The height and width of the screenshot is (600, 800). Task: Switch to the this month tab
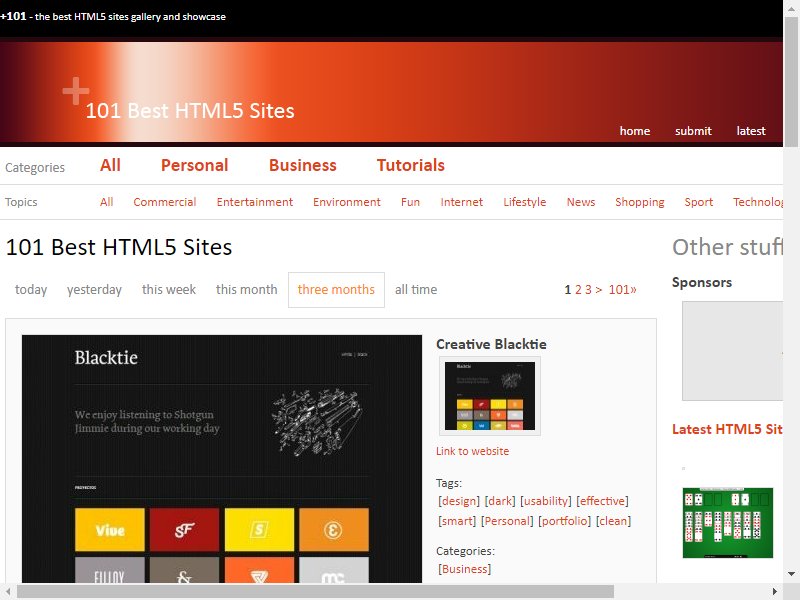pyautogui.click(x=246, y=290)
